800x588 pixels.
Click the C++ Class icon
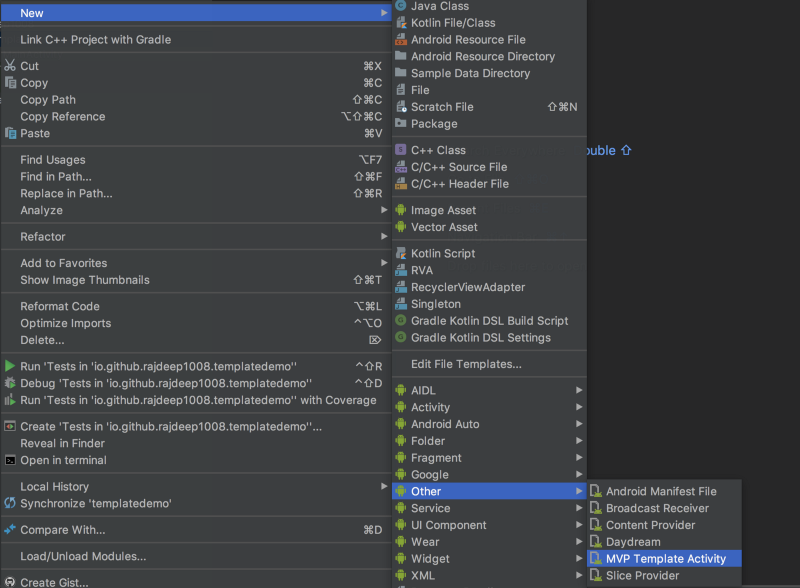point(401,150)
